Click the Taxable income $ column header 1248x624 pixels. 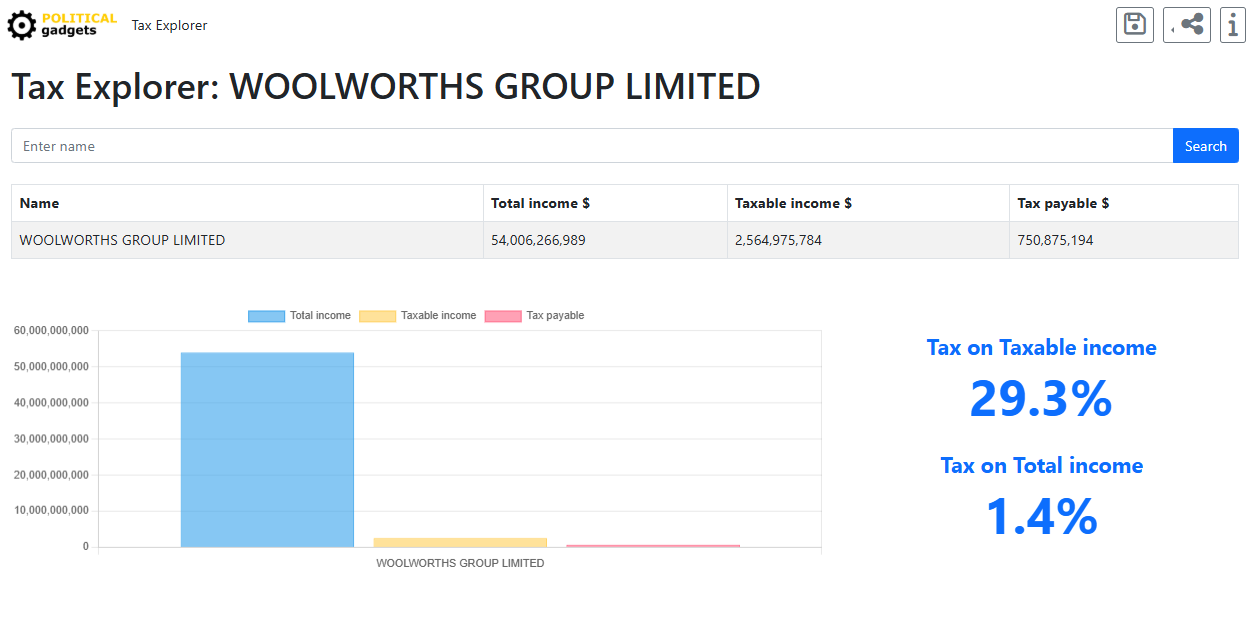[868, 203]
